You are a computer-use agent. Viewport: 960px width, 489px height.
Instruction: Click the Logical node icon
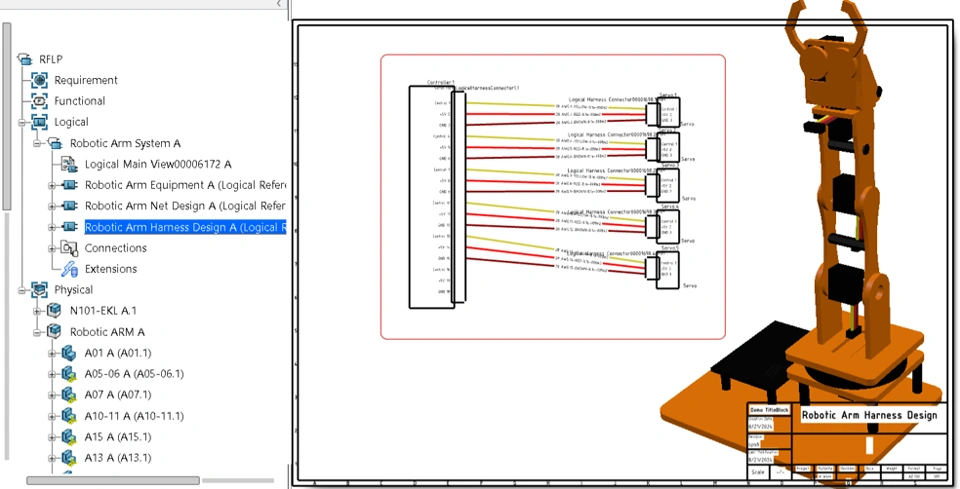[x=39, y=122]
